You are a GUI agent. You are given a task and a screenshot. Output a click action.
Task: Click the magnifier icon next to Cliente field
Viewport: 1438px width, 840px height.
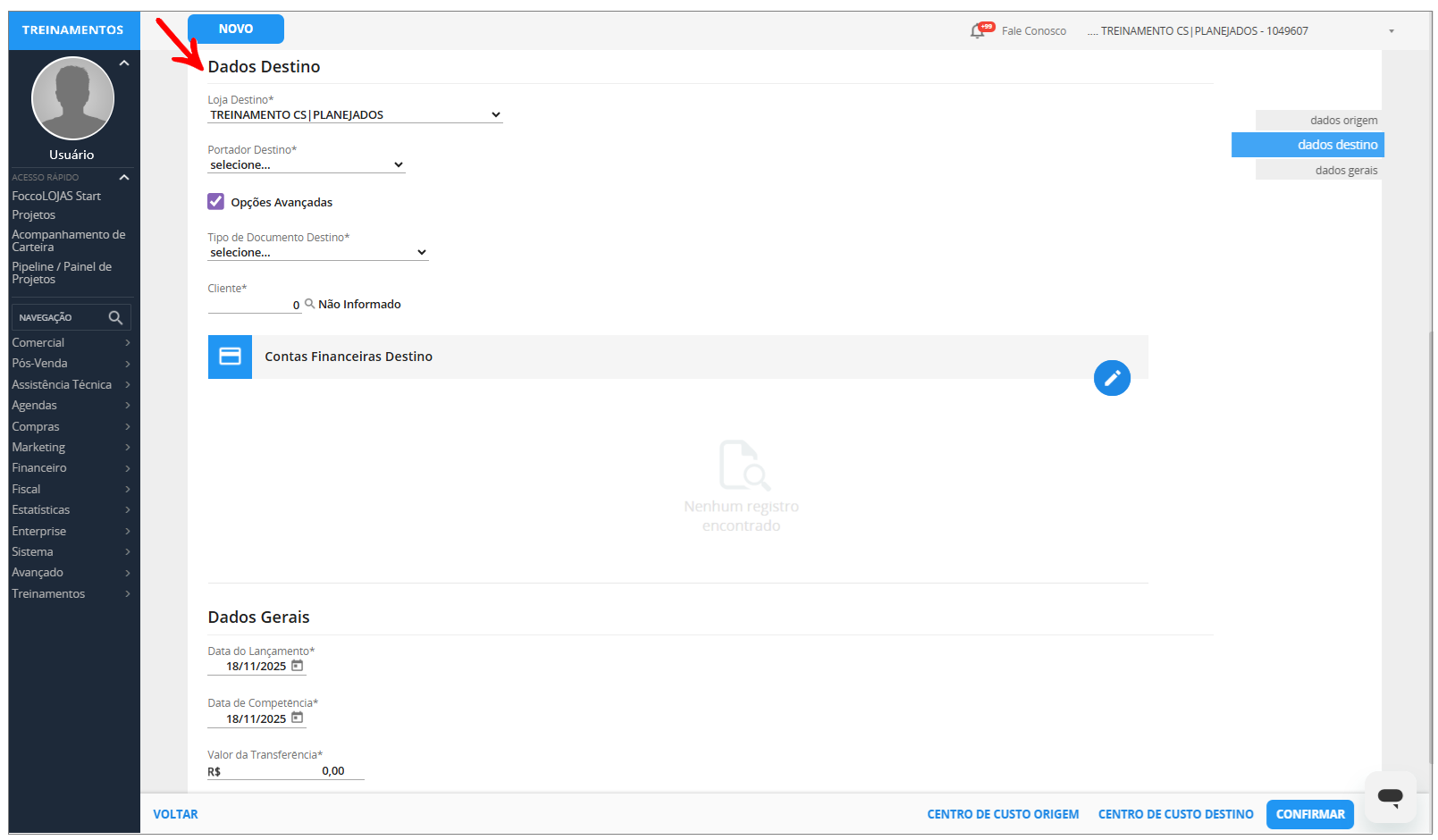309,304
